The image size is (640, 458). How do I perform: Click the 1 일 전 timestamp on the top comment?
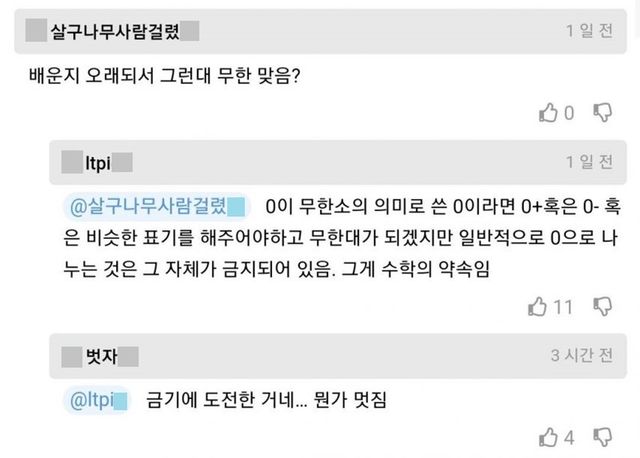[589, 30]
